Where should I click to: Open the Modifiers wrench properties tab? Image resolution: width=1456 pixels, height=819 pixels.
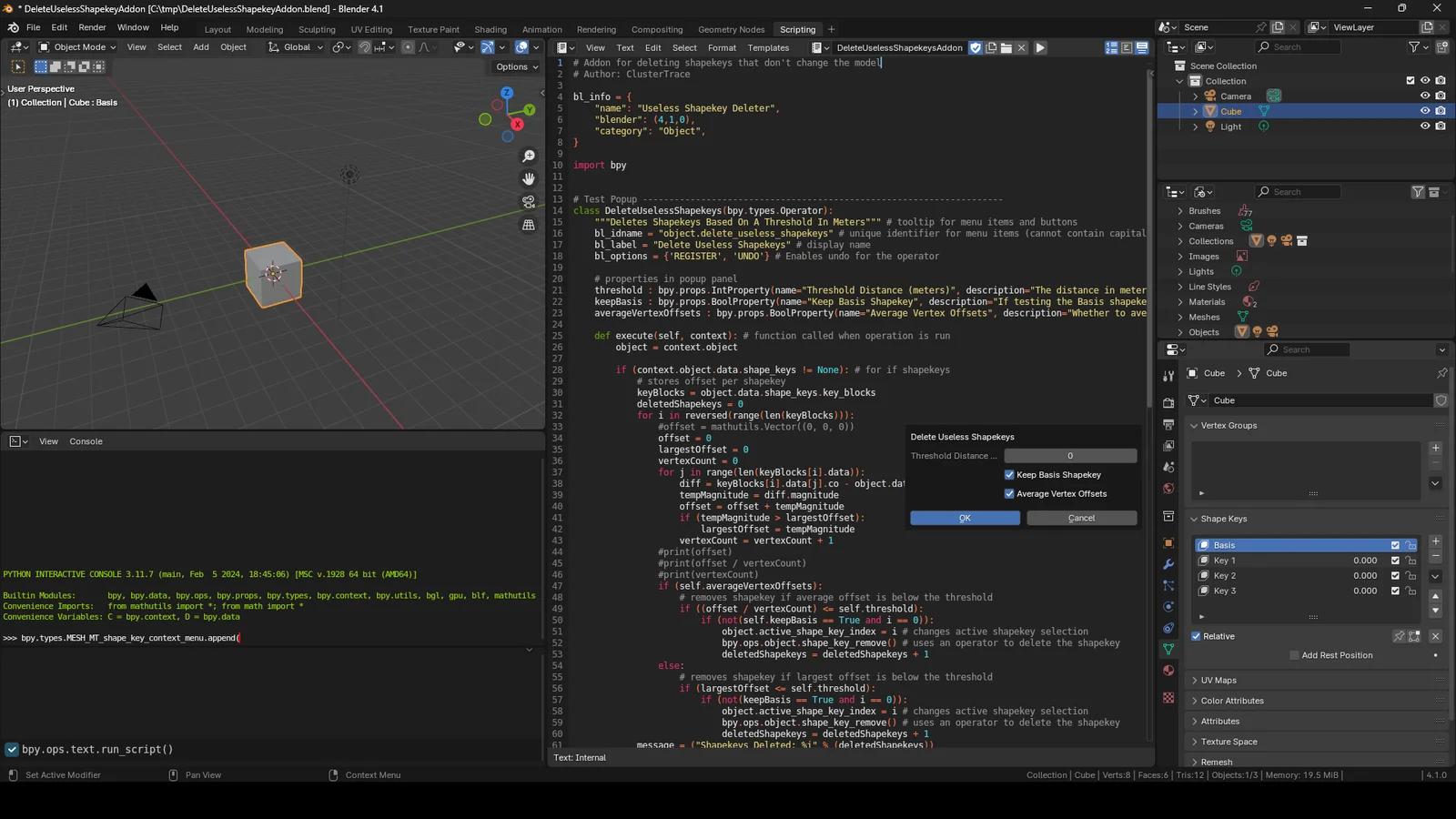coord(1168,564)
